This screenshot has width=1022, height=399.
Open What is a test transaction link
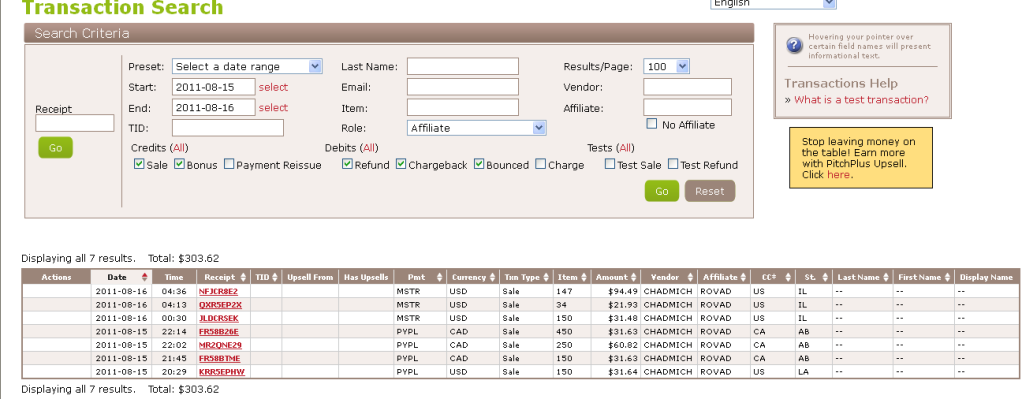(861, 100)
